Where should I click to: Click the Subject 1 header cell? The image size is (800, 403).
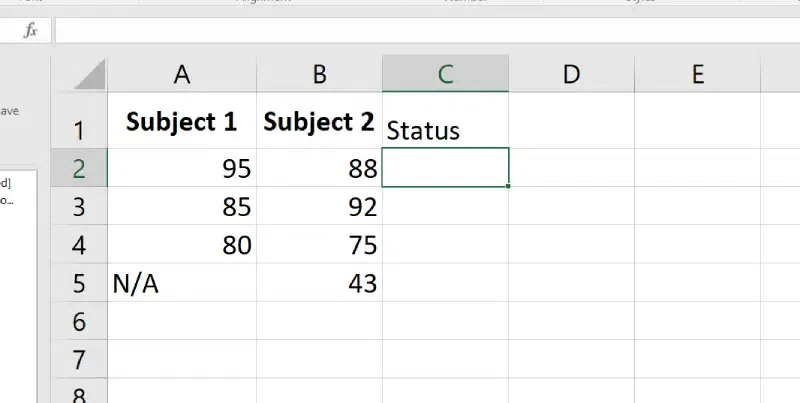point(181,122)
